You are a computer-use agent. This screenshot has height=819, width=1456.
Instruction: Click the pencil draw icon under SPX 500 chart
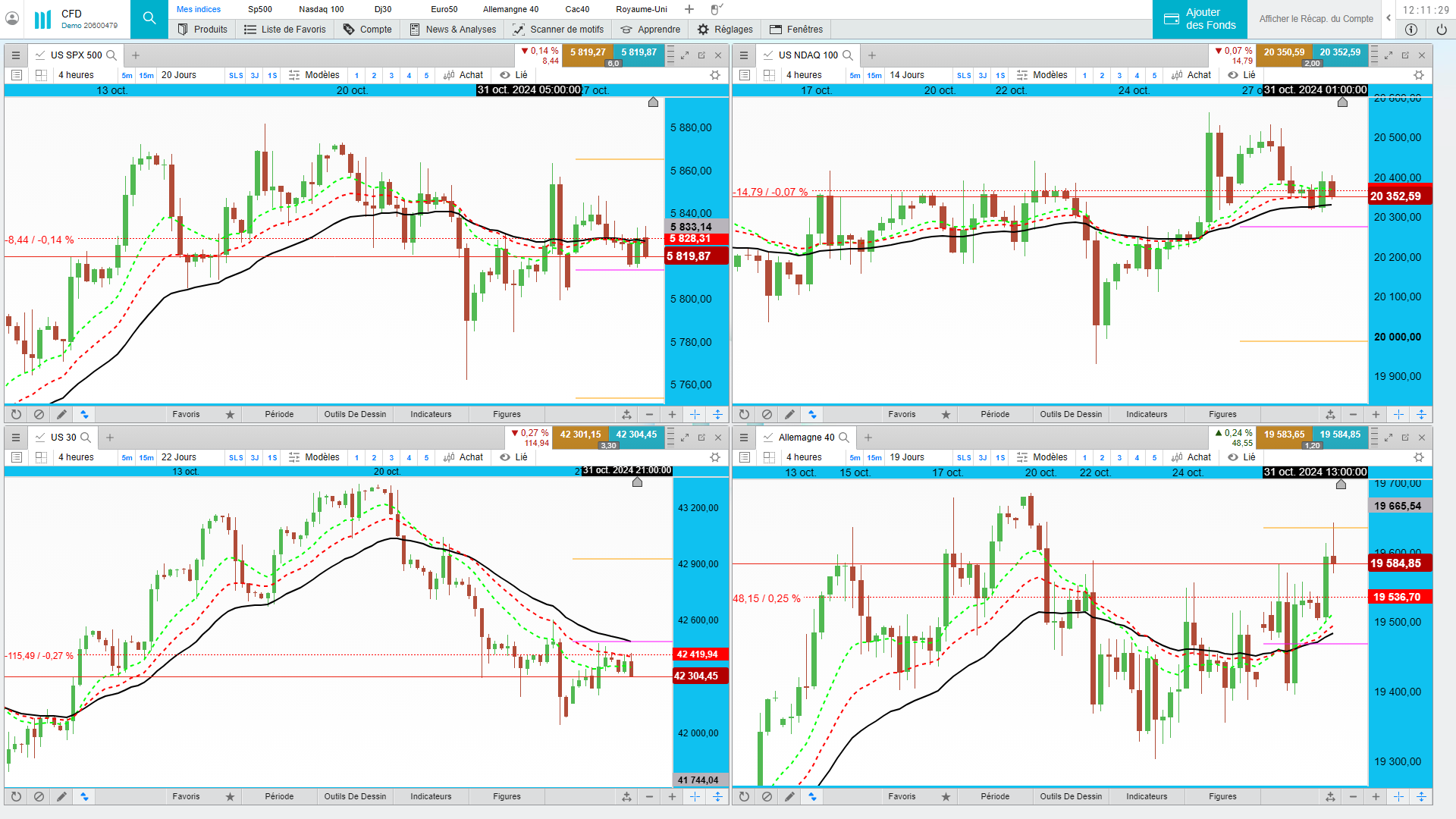61,414
